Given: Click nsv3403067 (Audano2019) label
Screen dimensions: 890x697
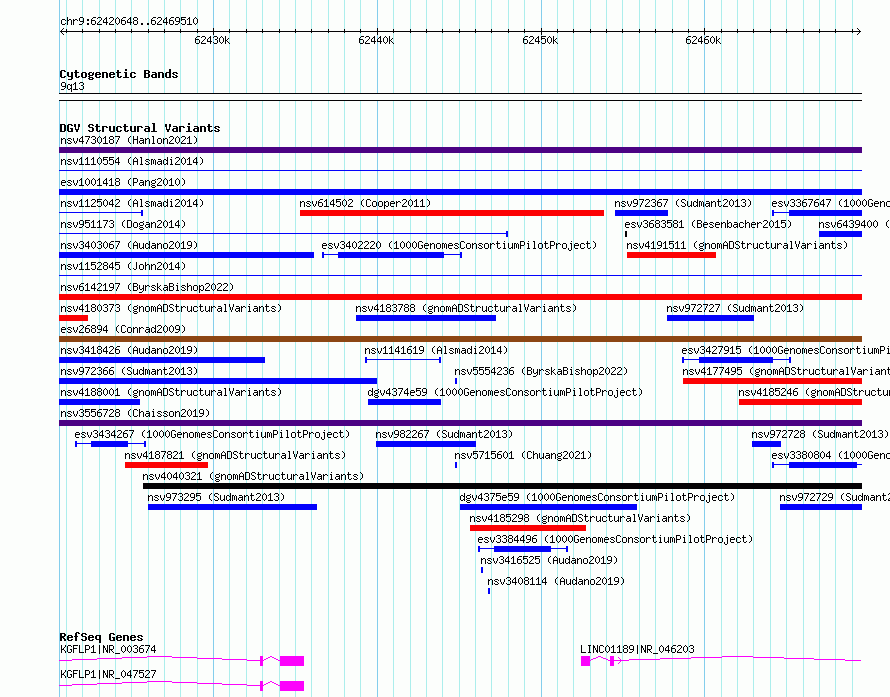Looking at the screenshot, I should [x=129, y=245].
